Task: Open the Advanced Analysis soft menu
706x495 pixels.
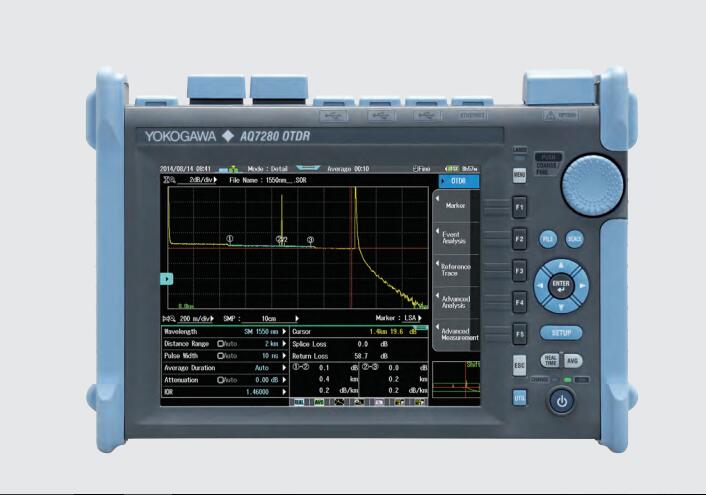Action: [x=455, y=302]
